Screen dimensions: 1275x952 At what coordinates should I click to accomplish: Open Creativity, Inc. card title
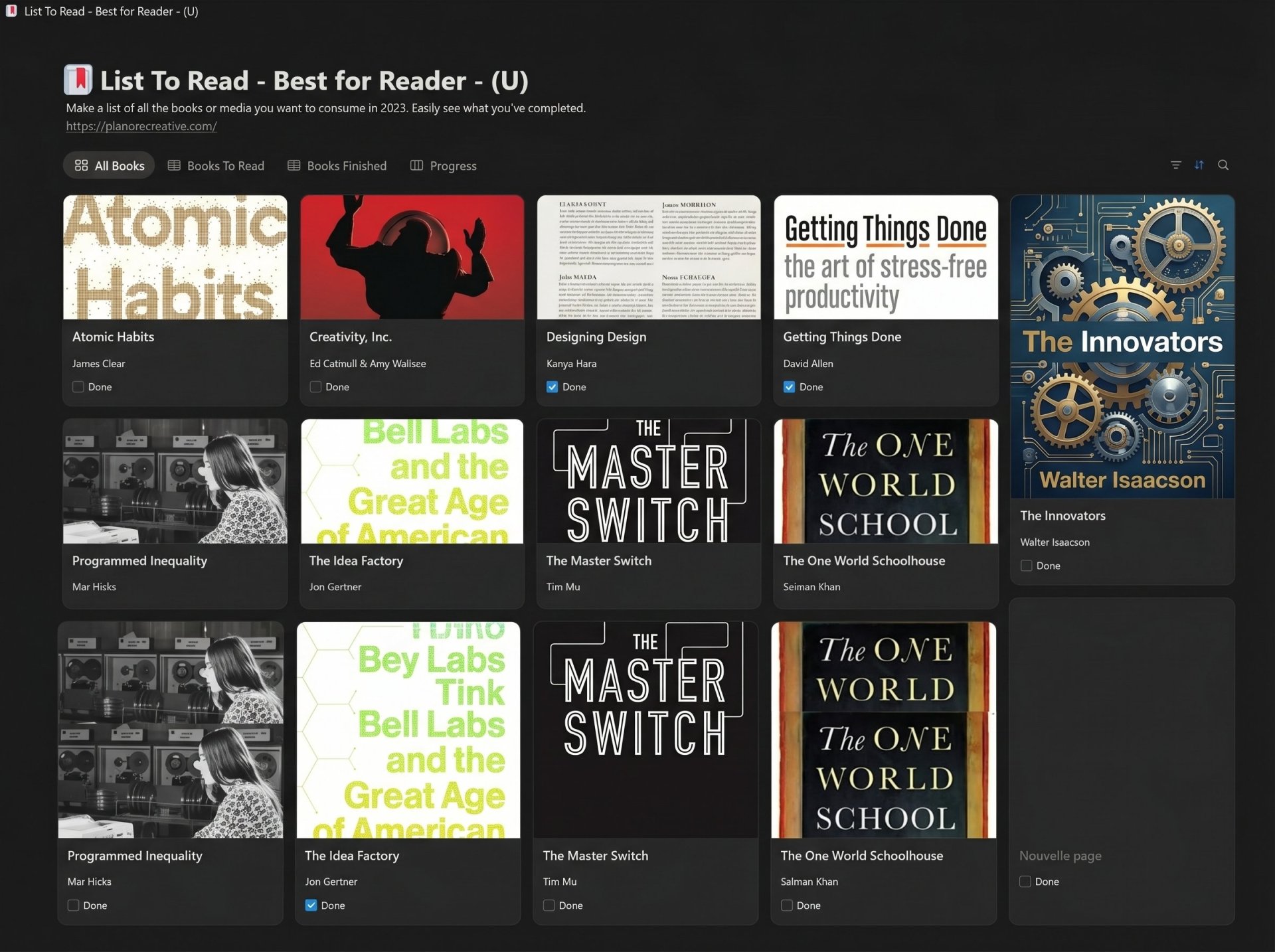[x=351, y=337]
